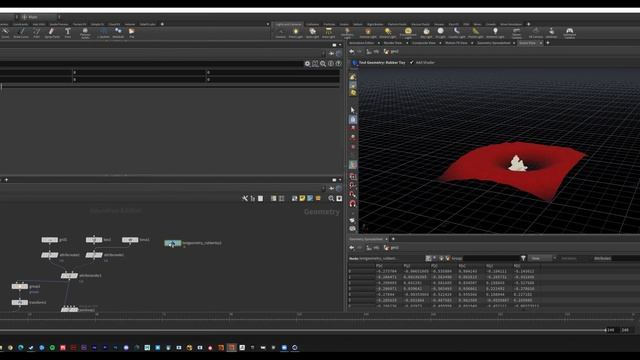Add an Ambient Light from the shelf
The image size is (640, 360).
495,33
